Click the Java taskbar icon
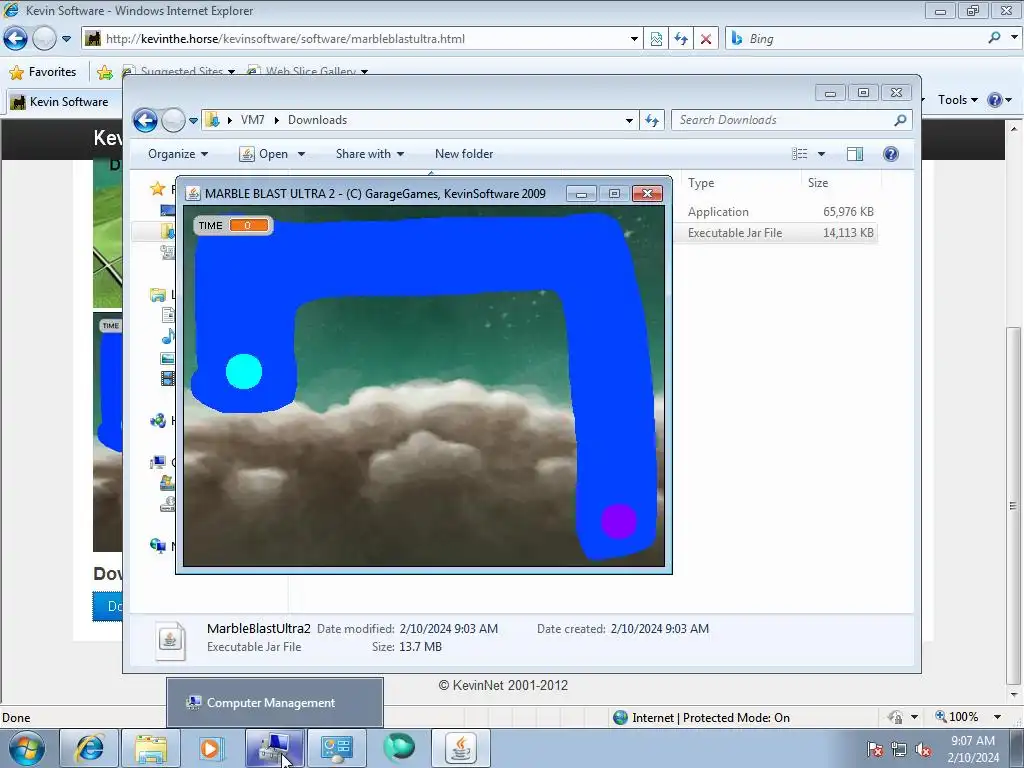Viewport: 1024px width, 768px height. 461,748
